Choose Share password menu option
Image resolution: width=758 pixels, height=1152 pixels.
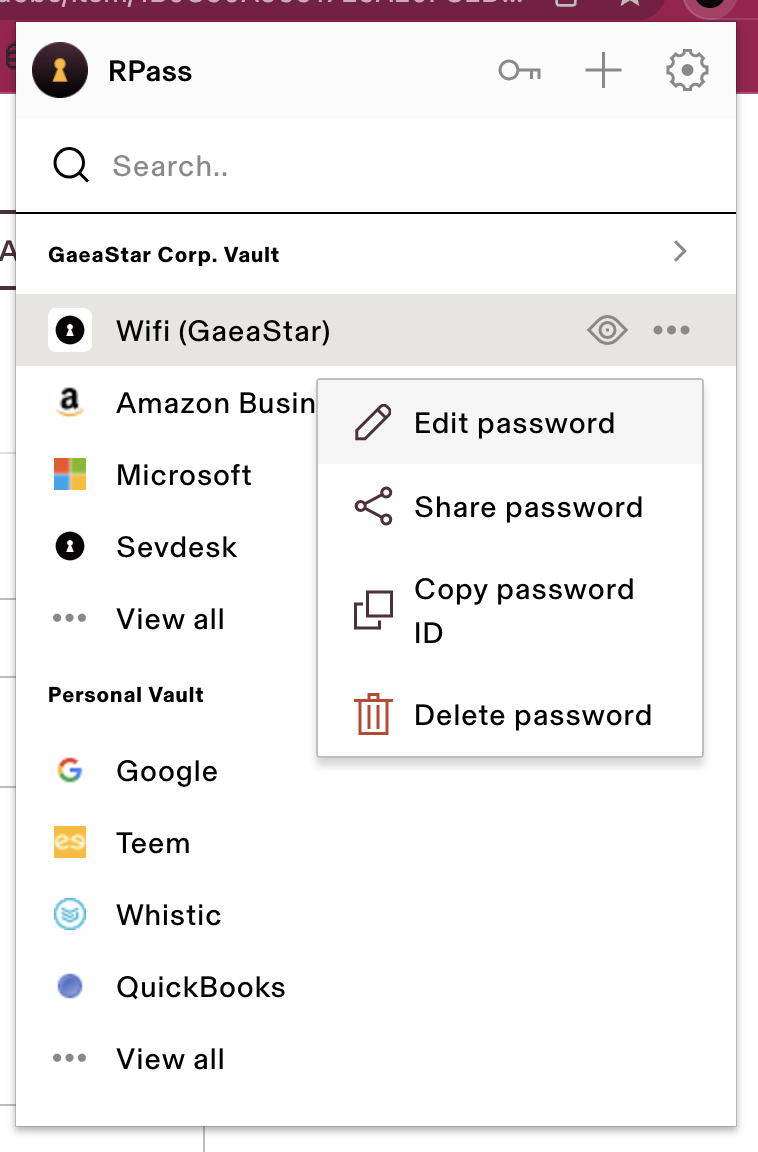point(528,507)
